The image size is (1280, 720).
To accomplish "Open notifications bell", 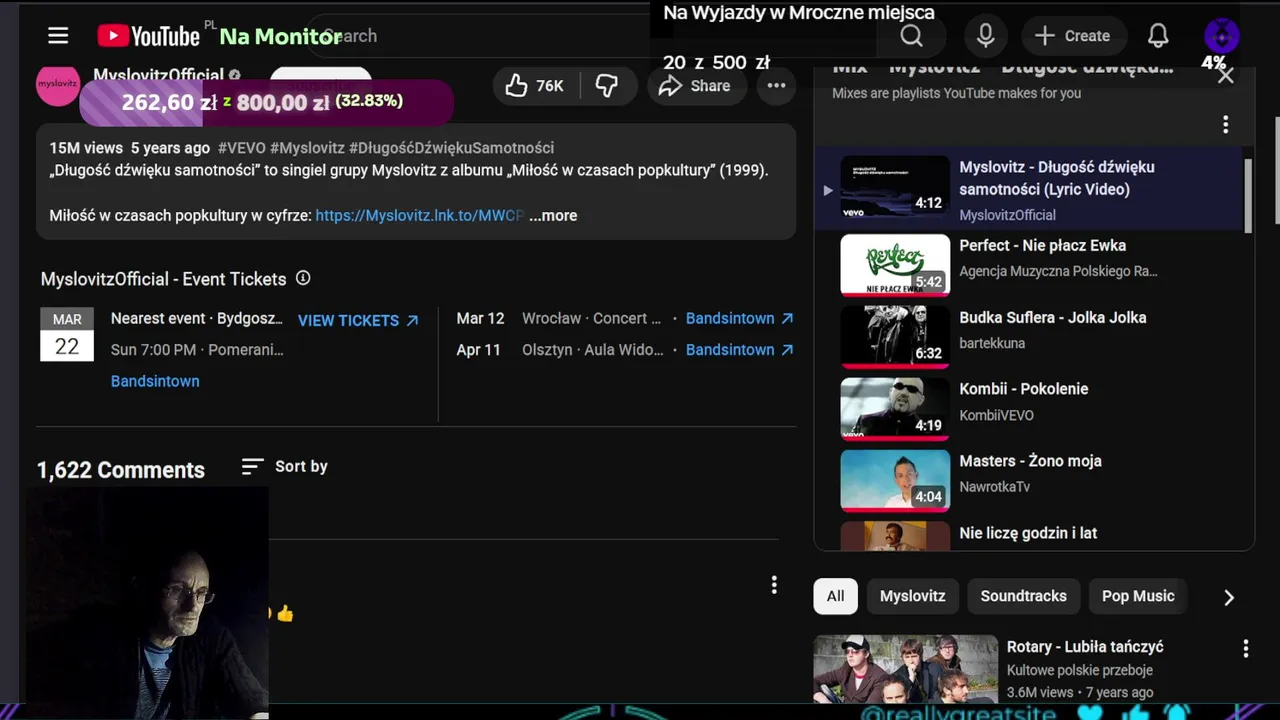I will pos(1158,36).
